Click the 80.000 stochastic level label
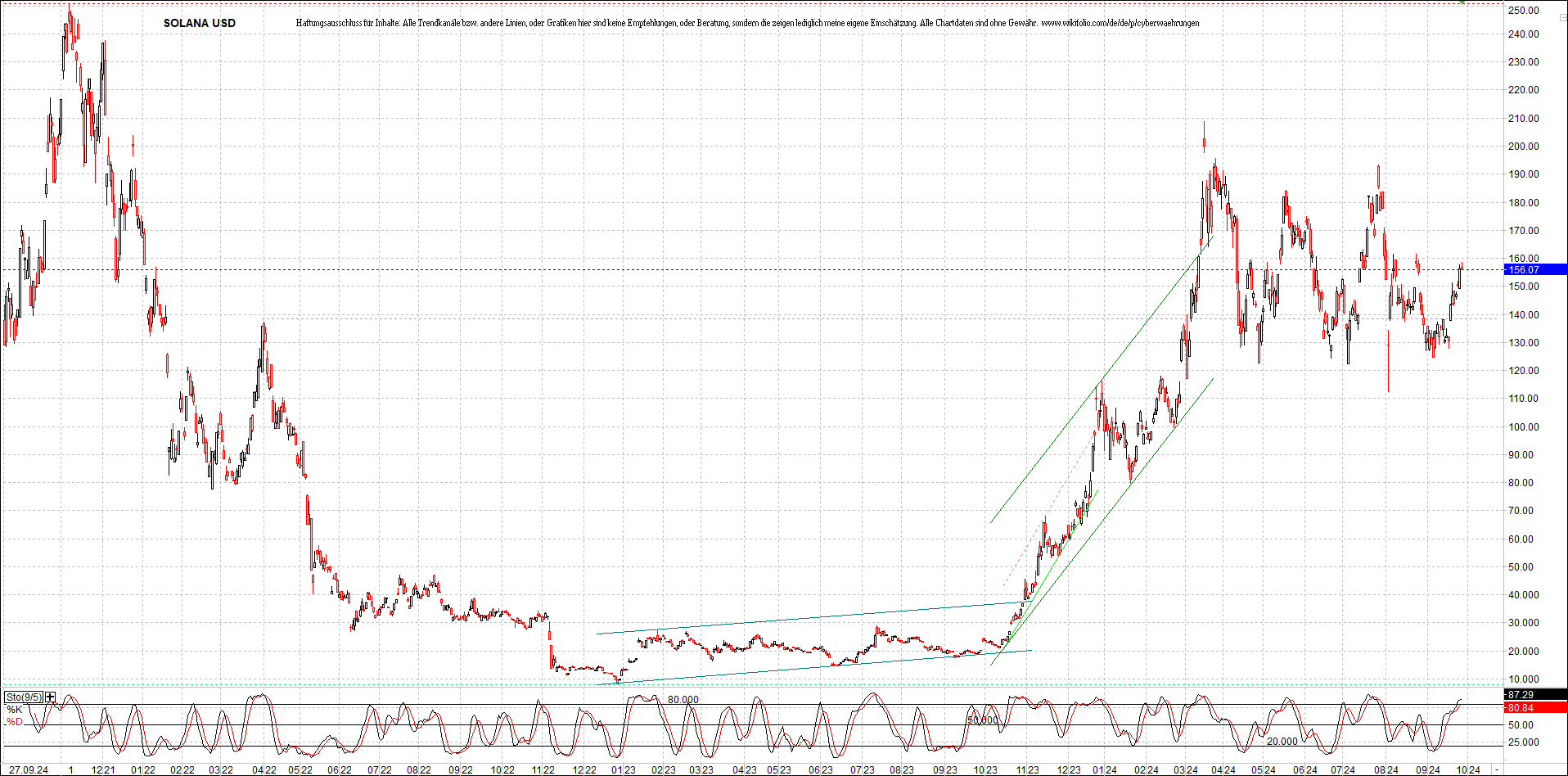 (x=683, y=700)
